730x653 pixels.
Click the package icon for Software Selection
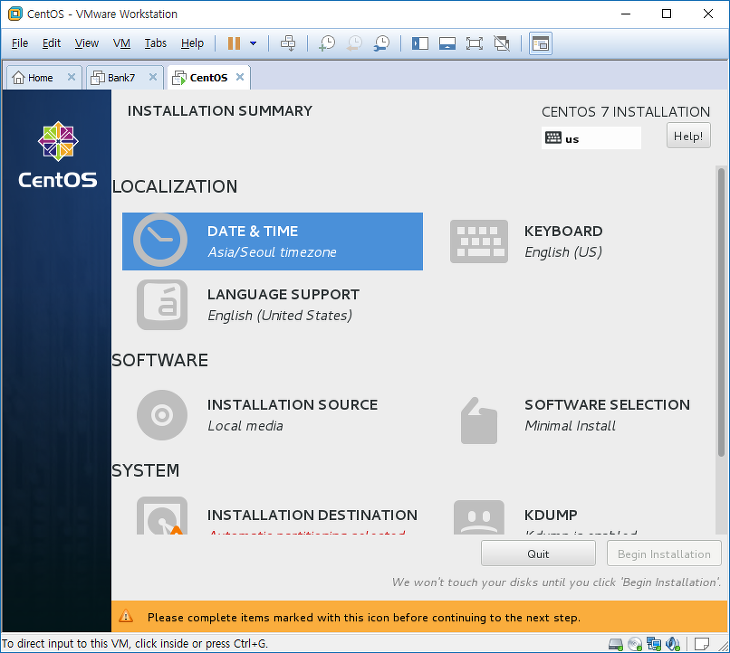pyautogui.click(x=479, y=420)
